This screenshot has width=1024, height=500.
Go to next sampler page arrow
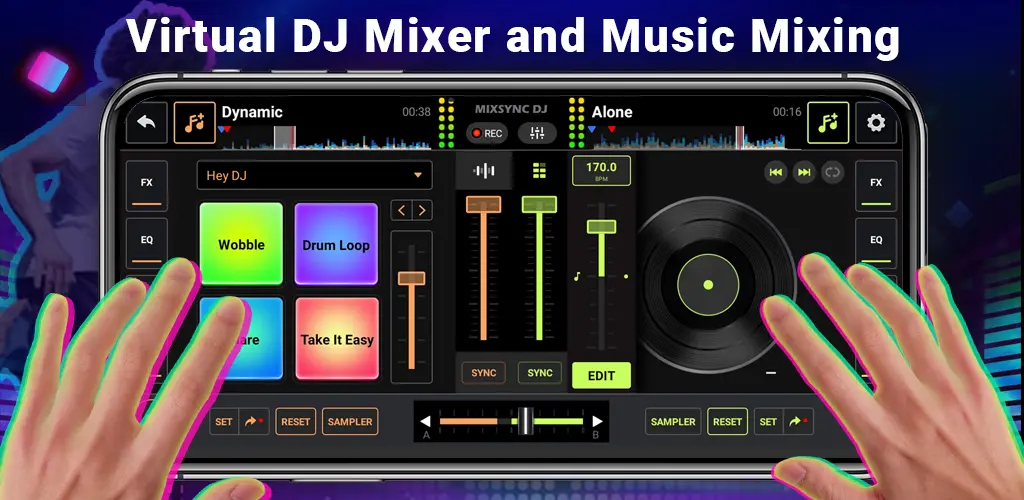[423, 210]
